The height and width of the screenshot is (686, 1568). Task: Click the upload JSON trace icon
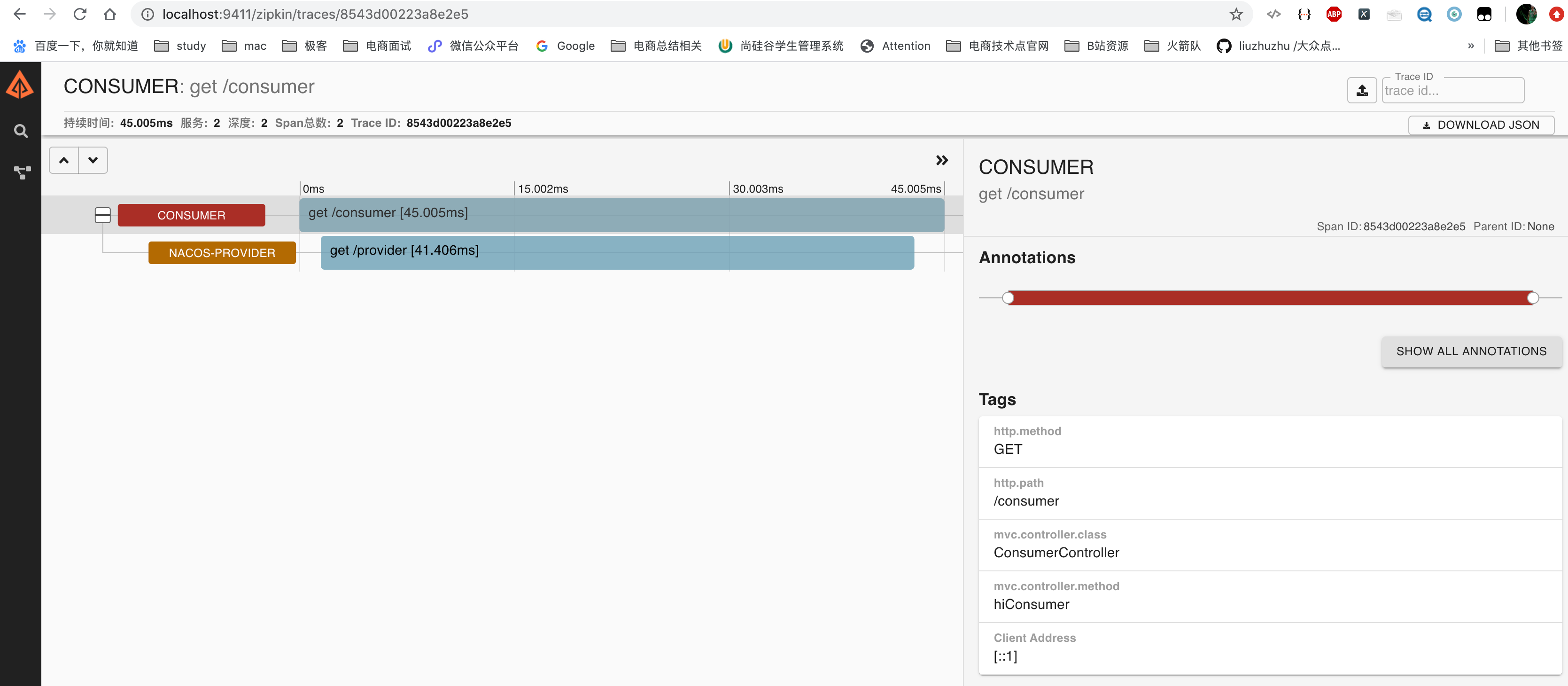point(1362,91)
